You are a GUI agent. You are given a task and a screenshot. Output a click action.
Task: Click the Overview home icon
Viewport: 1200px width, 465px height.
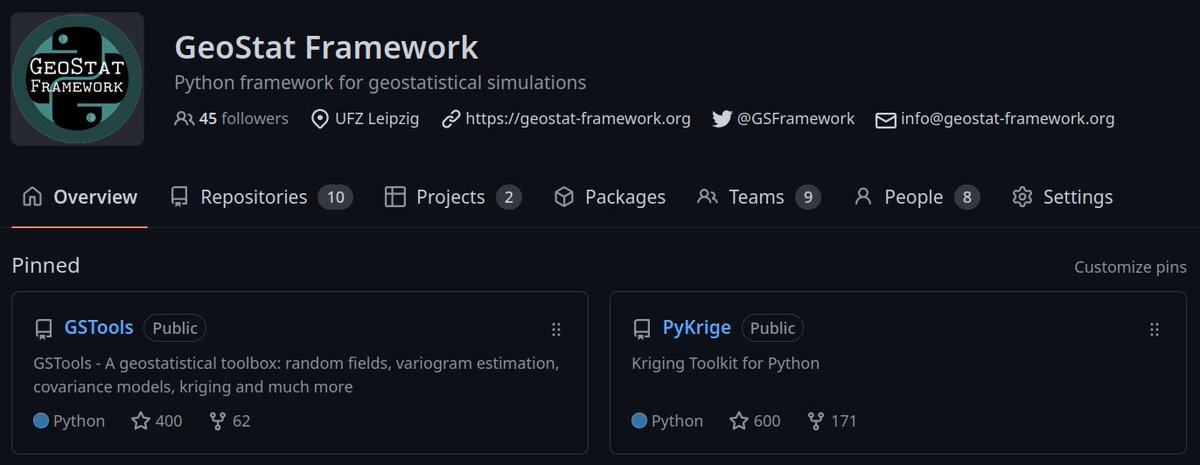pos(32,197)
